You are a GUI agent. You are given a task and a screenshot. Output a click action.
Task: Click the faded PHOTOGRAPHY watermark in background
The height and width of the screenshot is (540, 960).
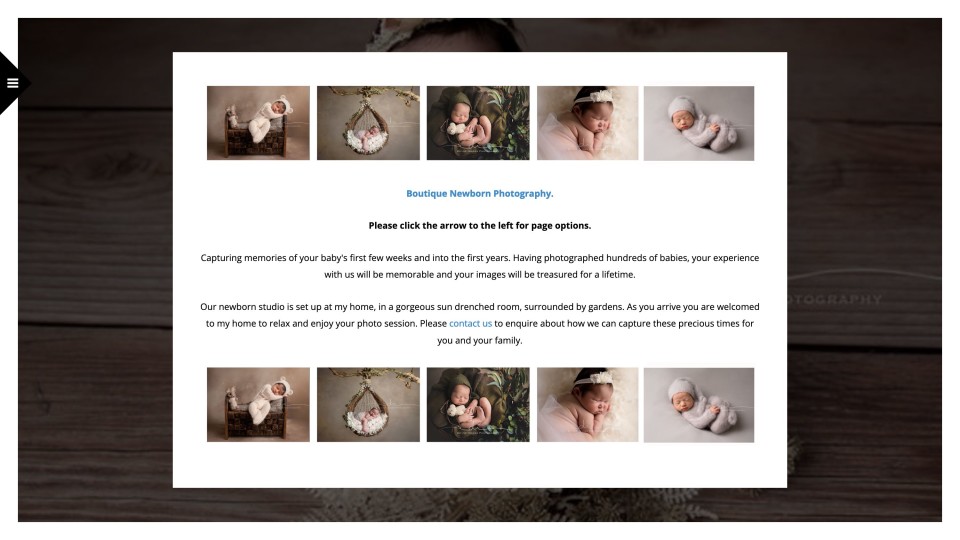835,299
